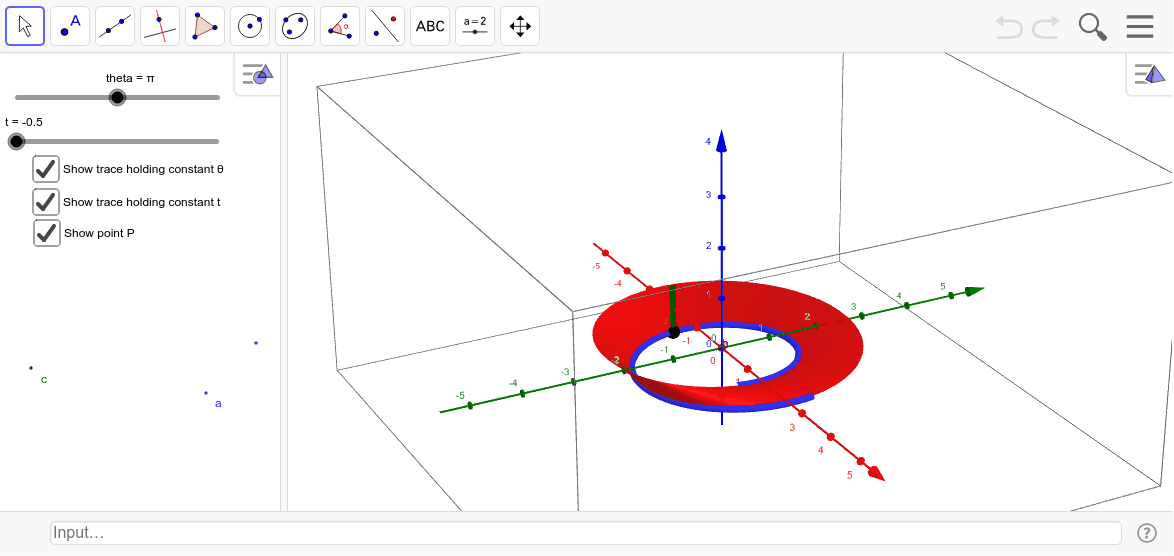Select the Angle tool
The image size is (1174, 556).
coord(340,26)
